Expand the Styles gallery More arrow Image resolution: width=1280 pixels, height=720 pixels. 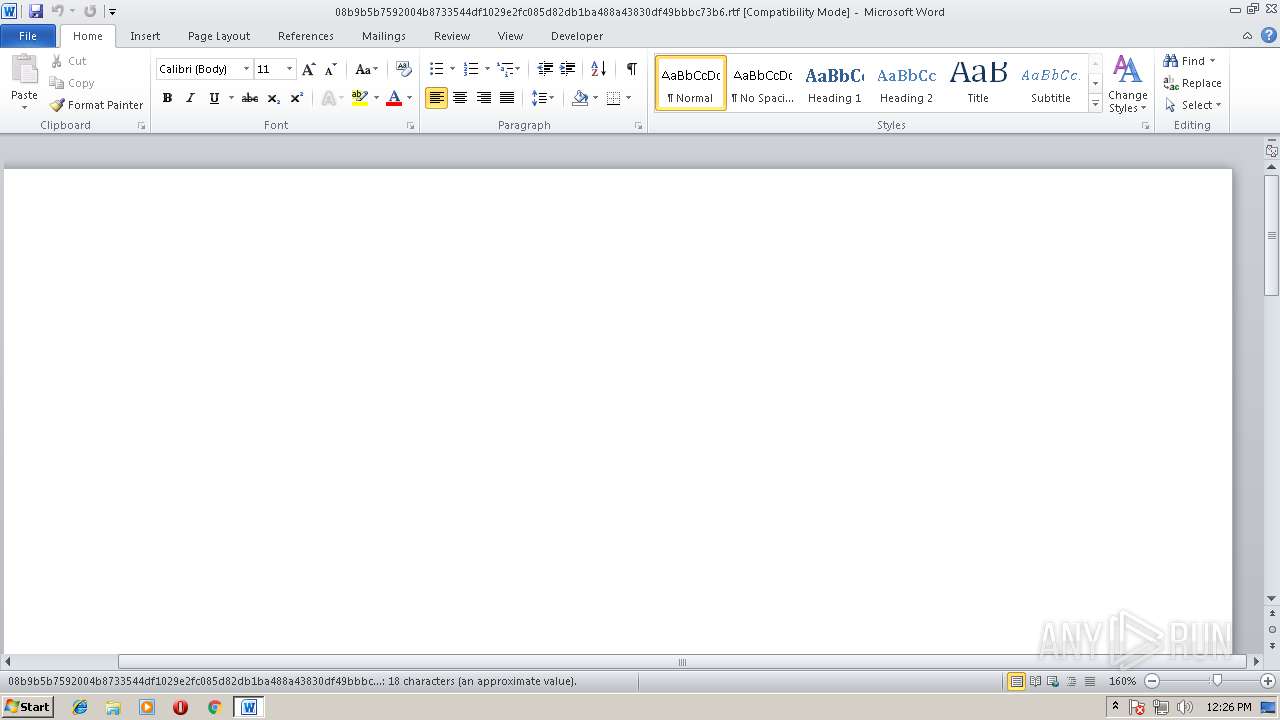click(1096, 104)
